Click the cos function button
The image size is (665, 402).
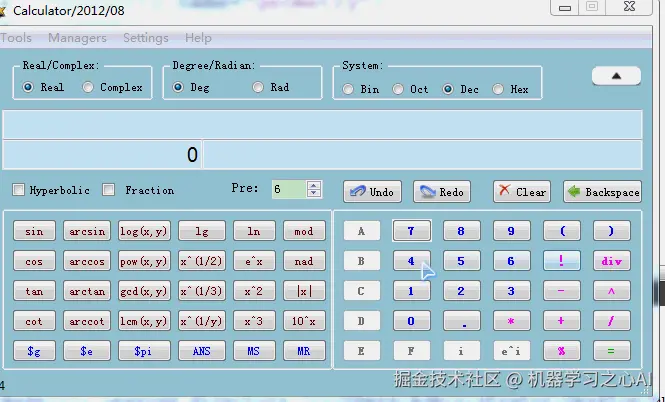pos(34,261)
